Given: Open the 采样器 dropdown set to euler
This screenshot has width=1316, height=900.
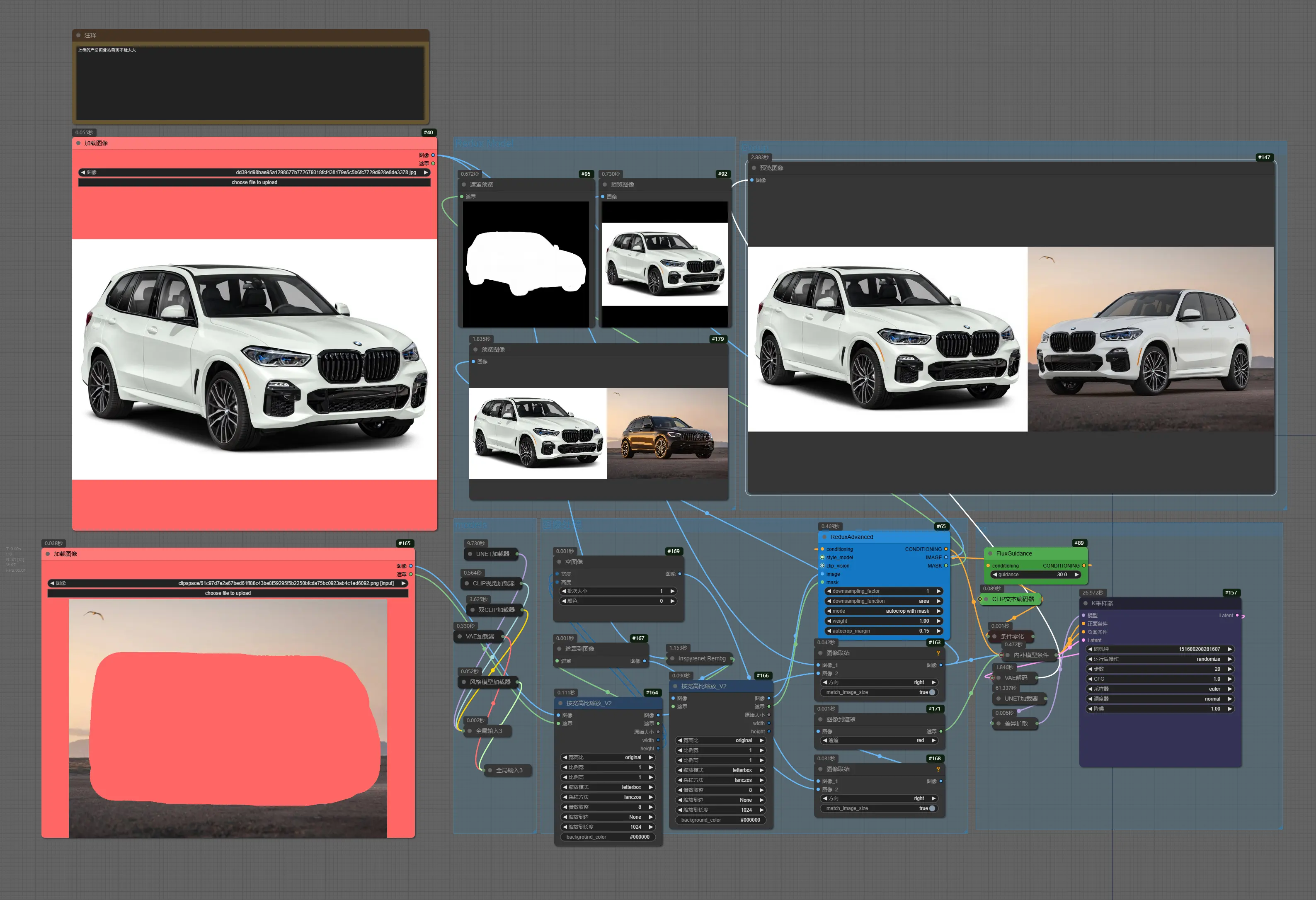Looking at the screenshot, I should pyautogui.click(x=1160, y=689).
